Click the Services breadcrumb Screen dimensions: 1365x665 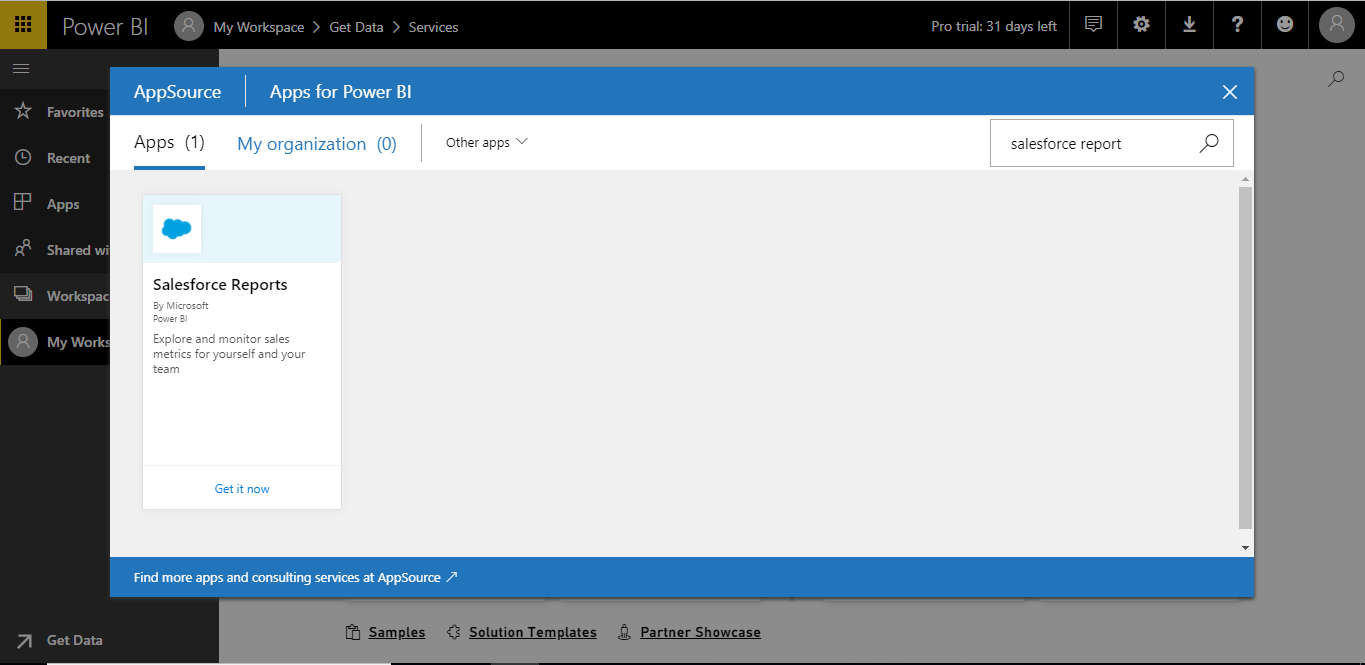(433, 27)
